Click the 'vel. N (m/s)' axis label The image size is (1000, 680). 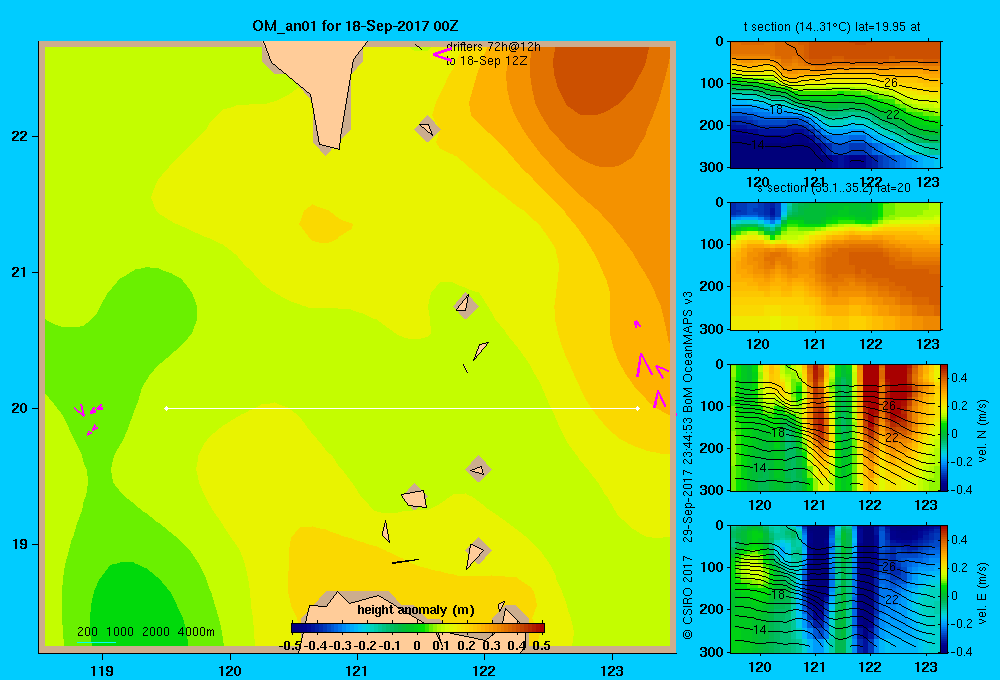click(982, 431)
